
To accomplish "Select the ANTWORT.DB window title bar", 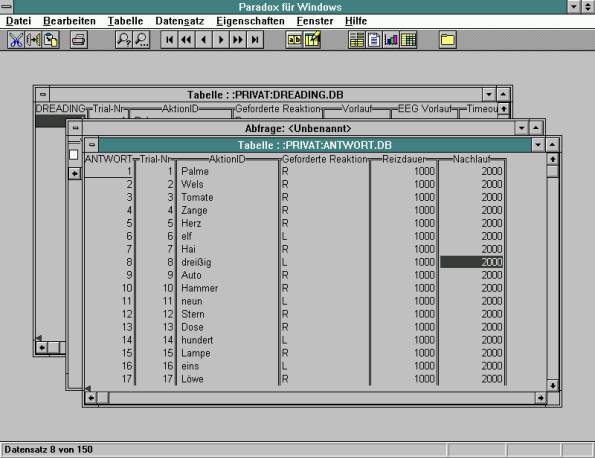I will (315, 145).
